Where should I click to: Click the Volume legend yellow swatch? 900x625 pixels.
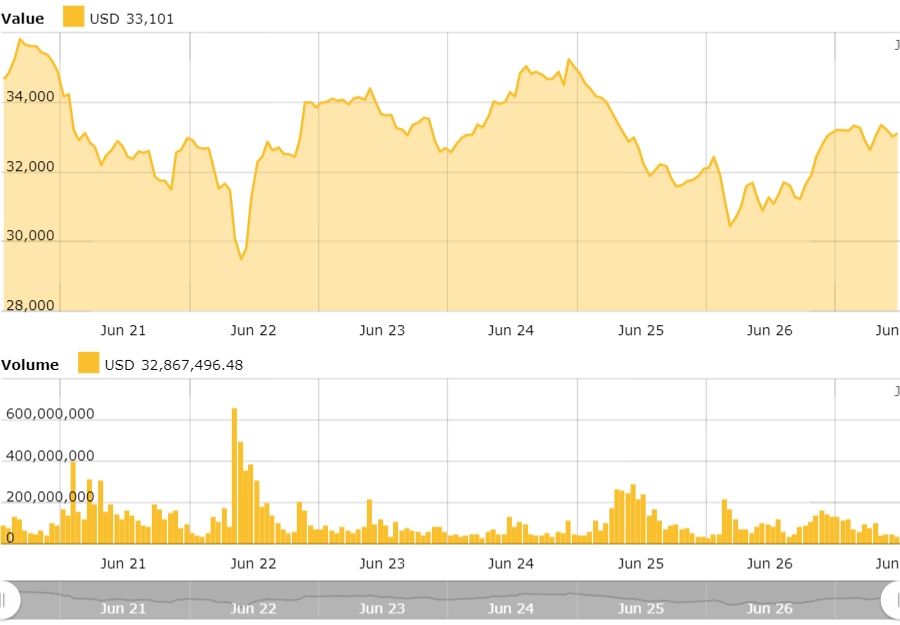click(x=88, y=363)
